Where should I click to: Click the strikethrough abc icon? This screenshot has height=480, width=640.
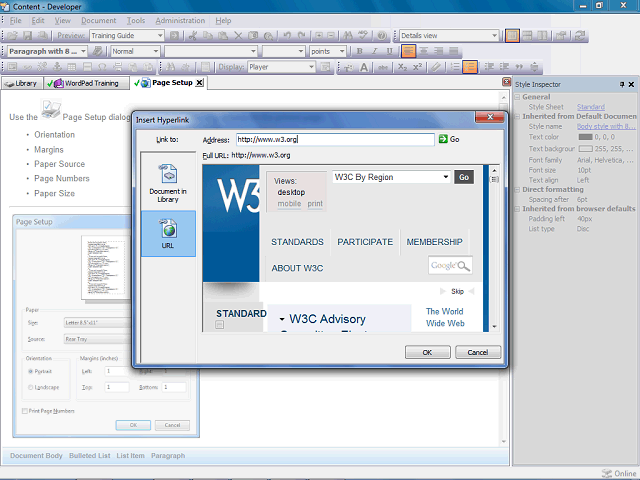[x=382, y=67]
